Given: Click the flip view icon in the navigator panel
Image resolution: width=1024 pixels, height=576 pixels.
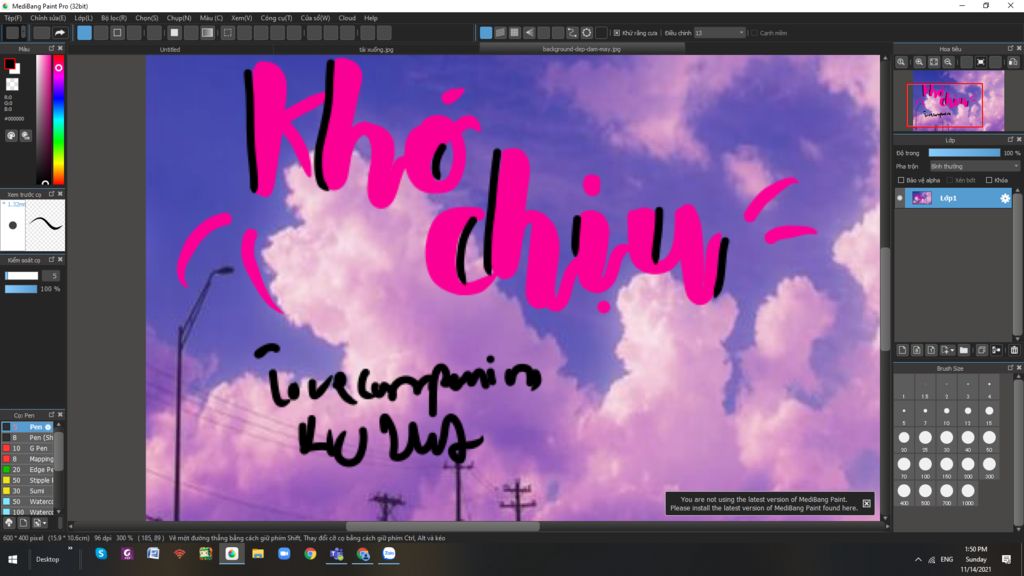Looking at the screenshot, I should tap(1012, 62).
